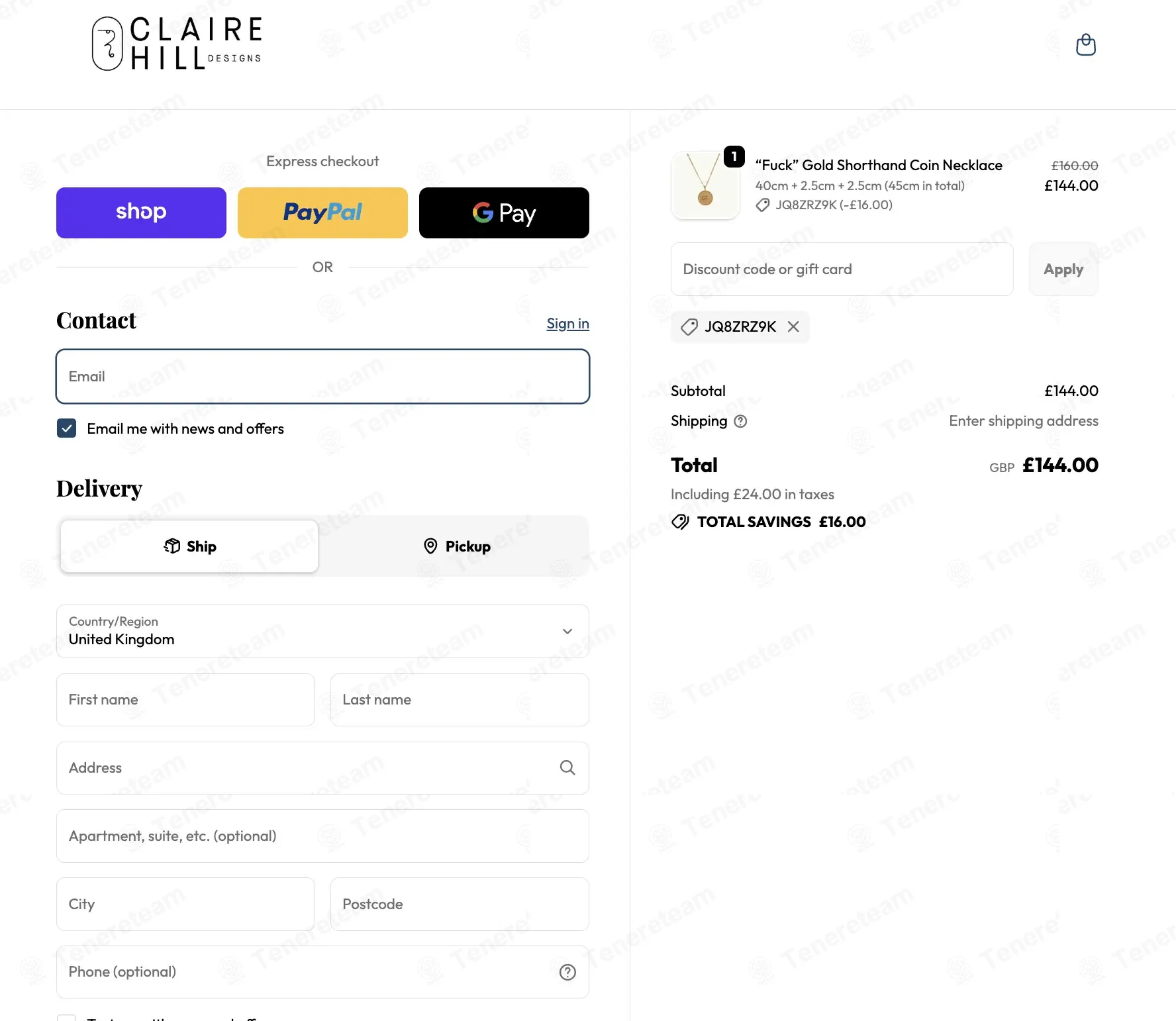Click the necklace product thumbnail
The image size is (1176, 1021).
click(705, 185)
